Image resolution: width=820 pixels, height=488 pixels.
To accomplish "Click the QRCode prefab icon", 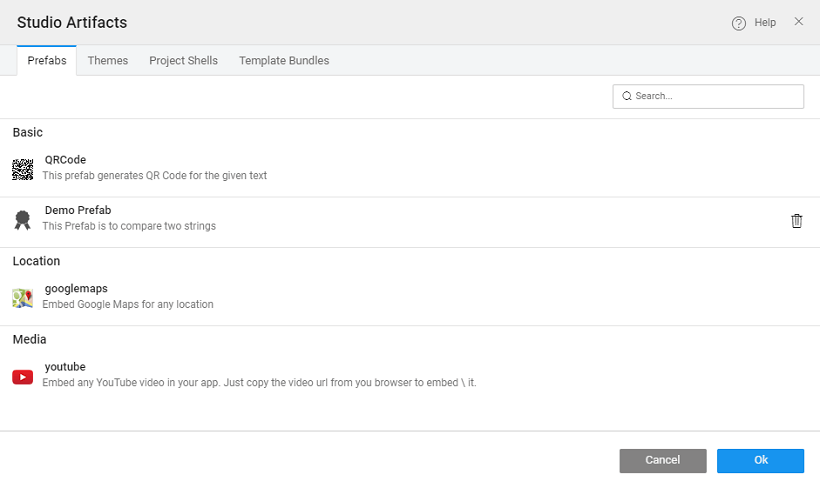I will 22,169.
